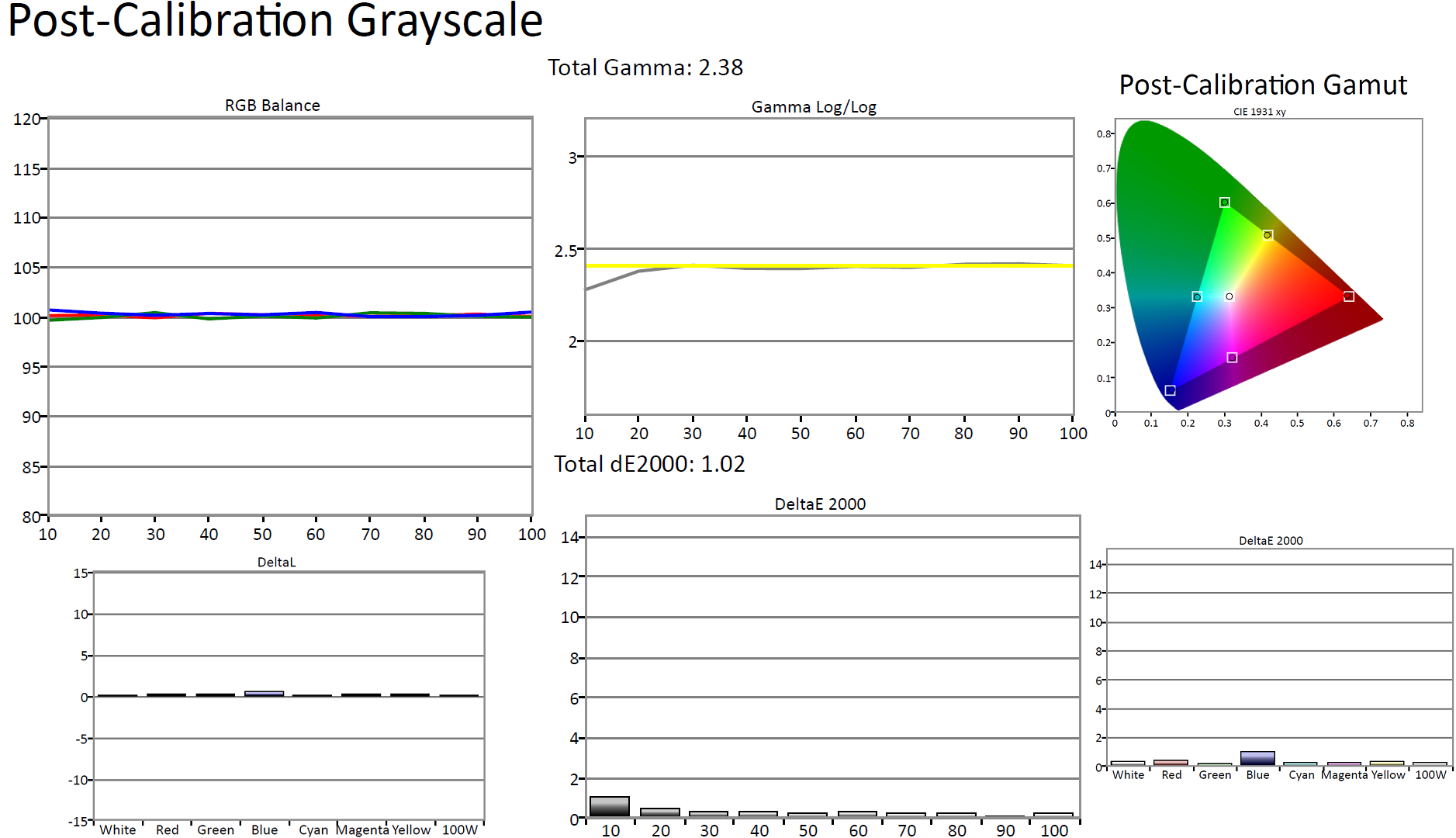Click the '2.5' axis label on Gamma chart
The width and height of the screenshot is (1456, 838).
pos(566,251)
